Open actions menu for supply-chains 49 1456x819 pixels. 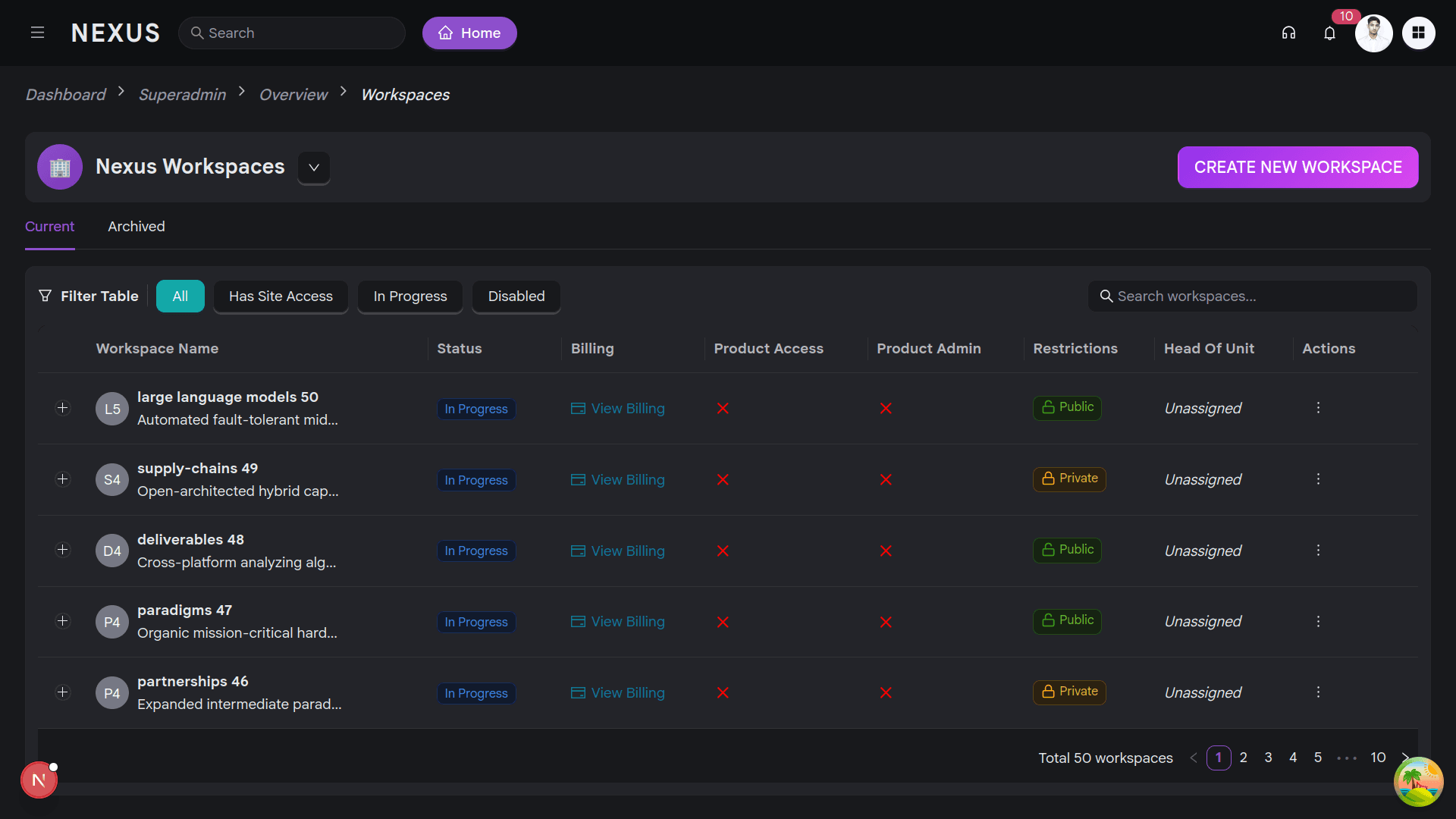1318,479
